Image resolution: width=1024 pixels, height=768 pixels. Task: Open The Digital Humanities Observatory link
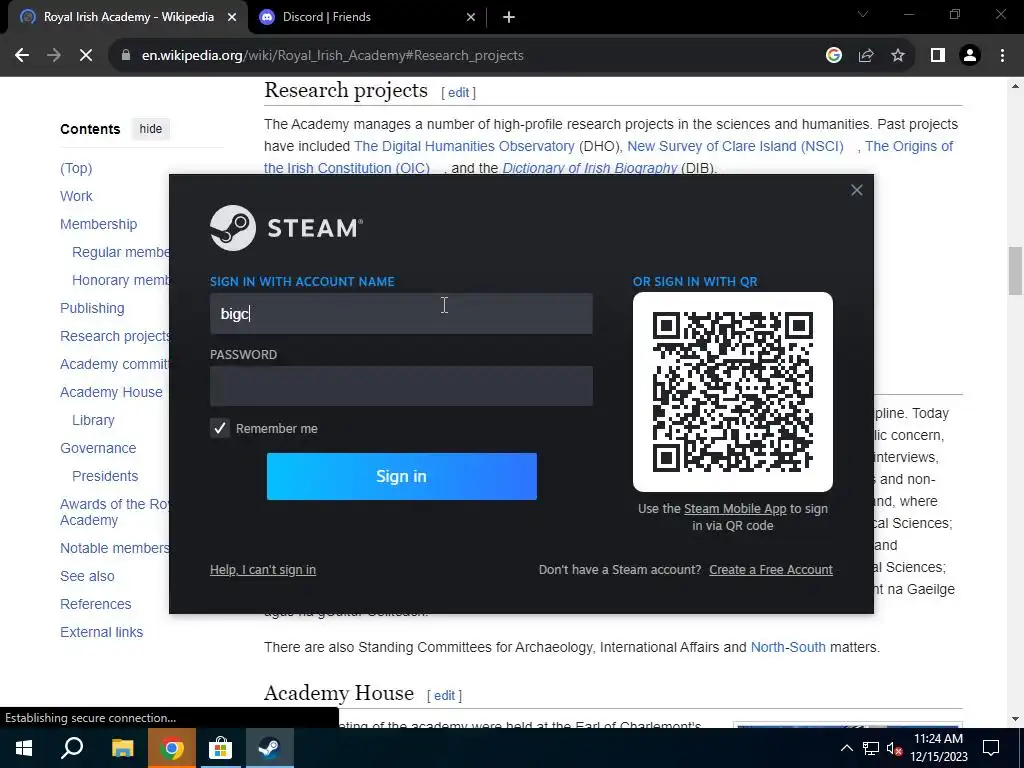coord(464,146)
